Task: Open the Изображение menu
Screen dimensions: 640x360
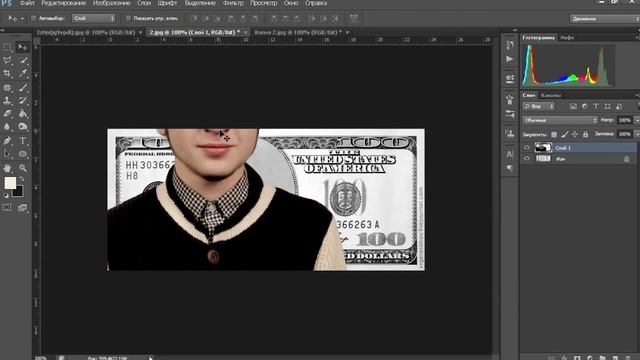Action: pyautogui.click(x=111, y=3)
